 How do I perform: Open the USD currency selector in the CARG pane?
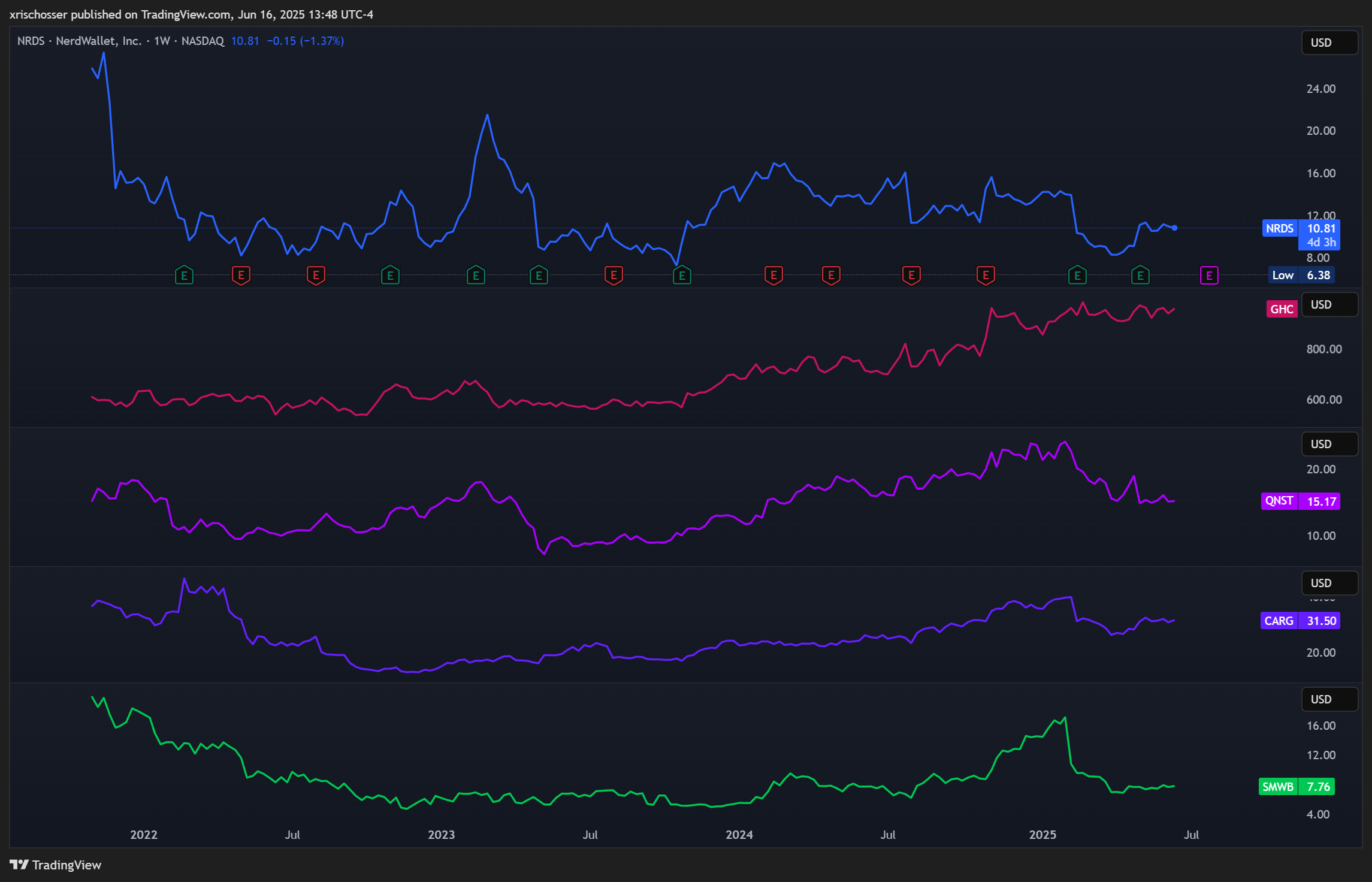pyautogui.click(x=1329, y=583)
